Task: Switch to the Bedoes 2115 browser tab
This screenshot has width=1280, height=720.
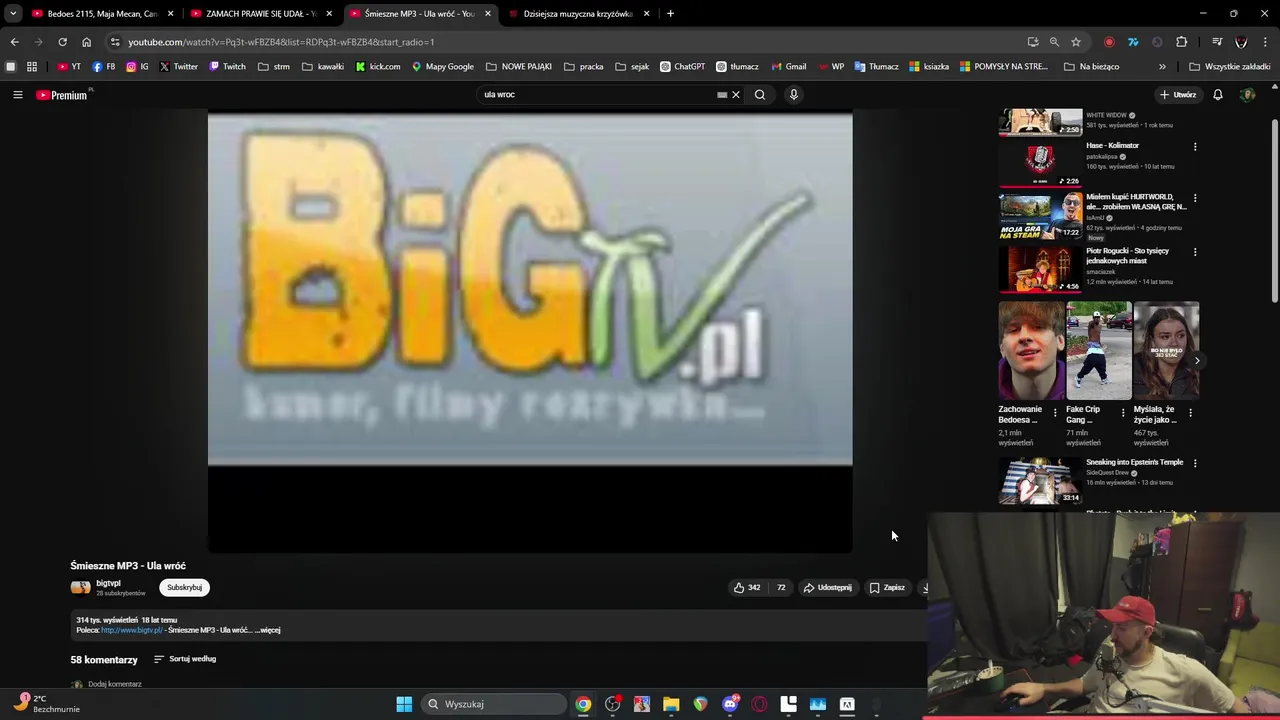Action: (x=100, y=14)
